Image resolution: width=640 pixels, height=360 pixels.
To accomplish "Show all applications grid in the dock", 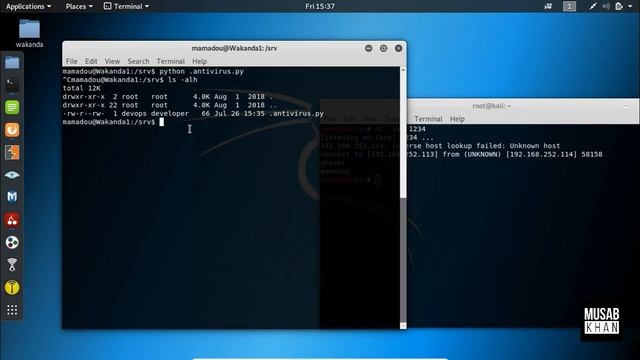I will click(x=12, y=310).
